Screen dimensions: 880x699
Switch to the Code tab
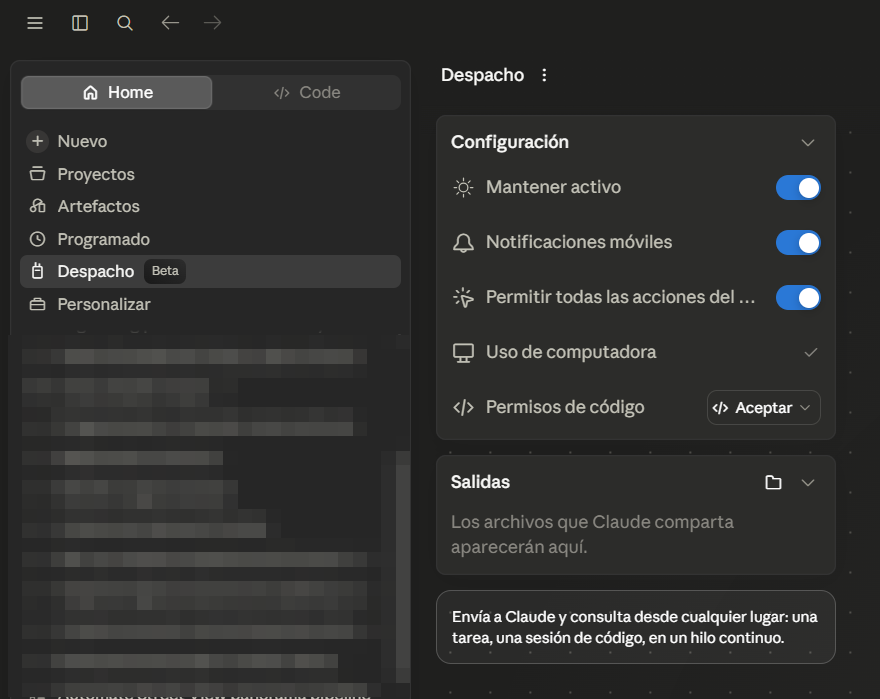tap(307, 92)
